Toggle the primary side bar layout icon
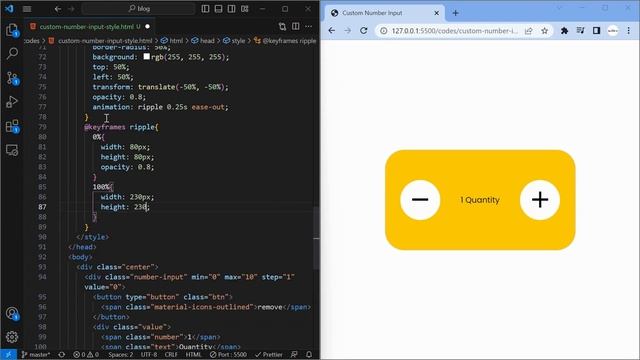Screen dimensions: 640x360 (x=205, y=9)
